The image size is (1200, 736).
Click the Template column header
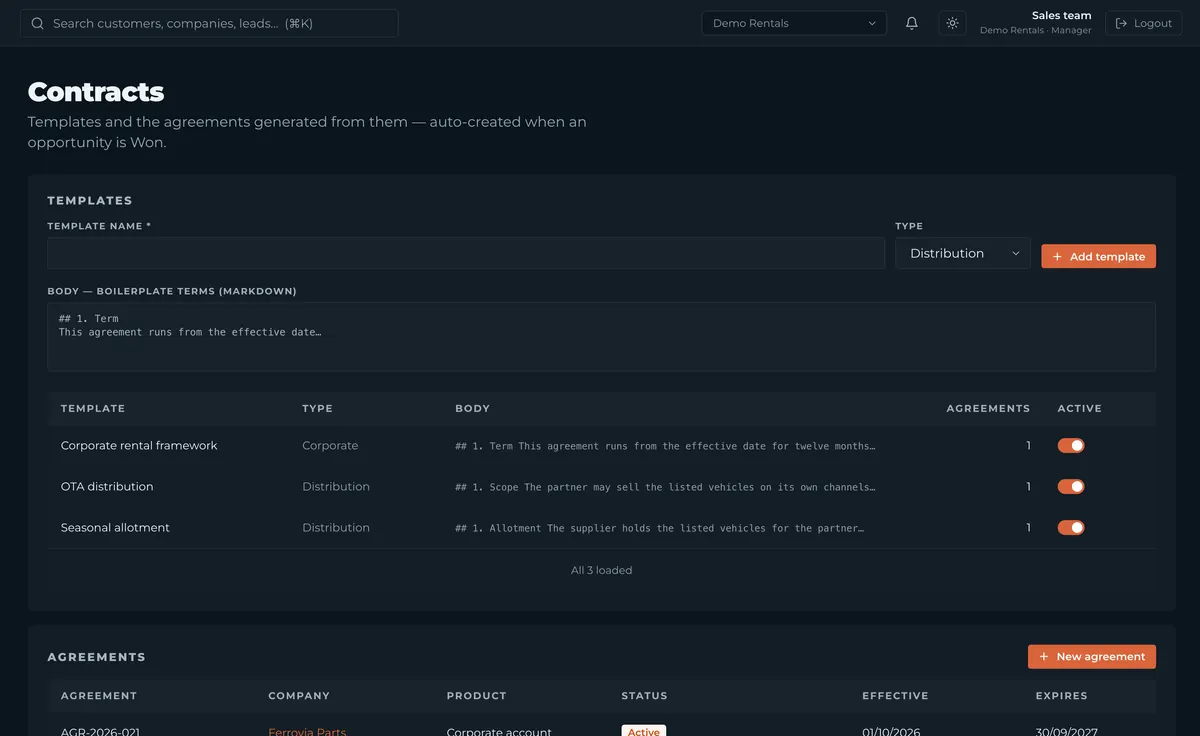pyautogui.click(x=93, y=409)
